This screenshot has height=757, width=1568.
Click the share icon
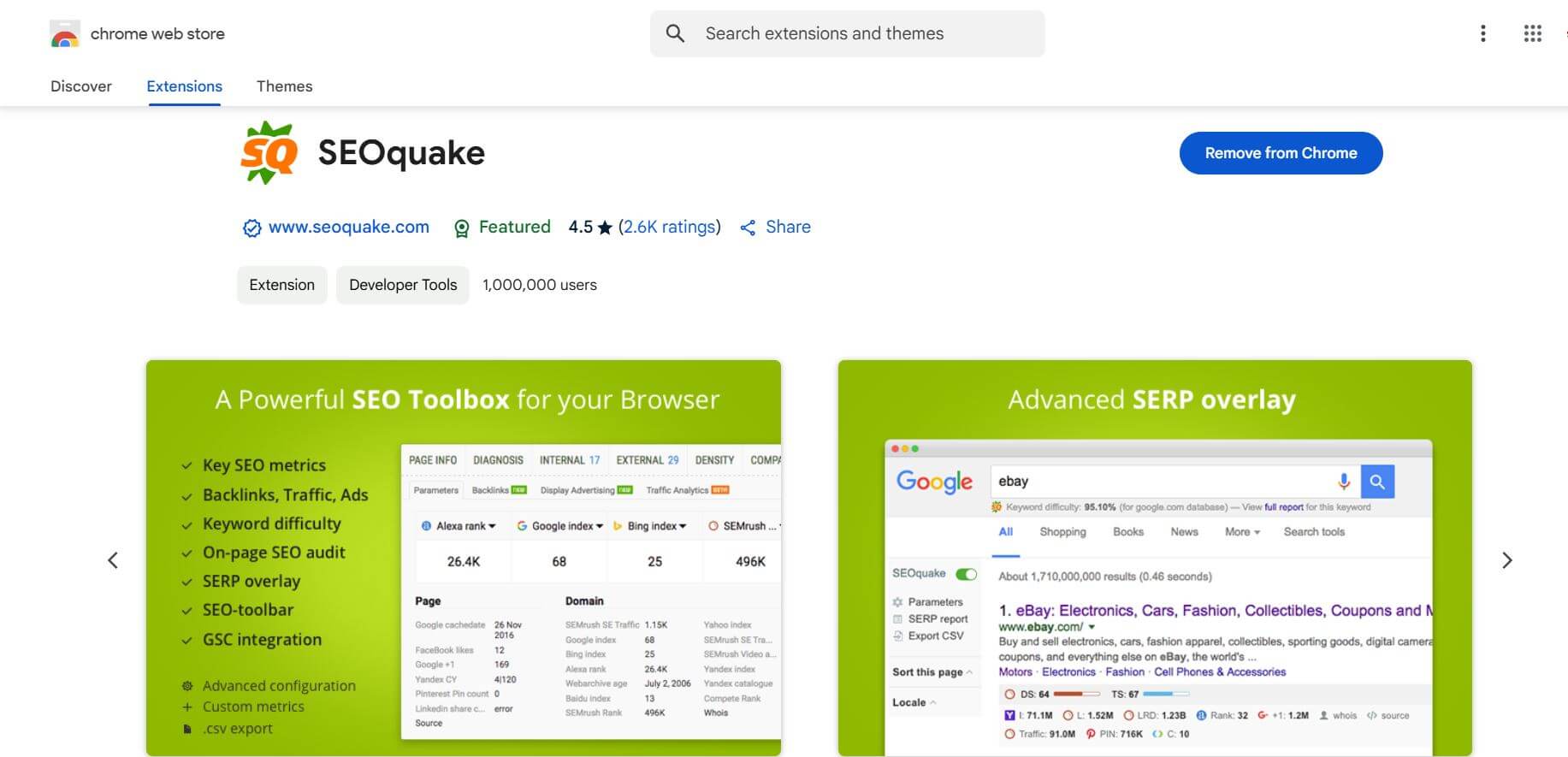pyautogui.click(x=748, y=228)
